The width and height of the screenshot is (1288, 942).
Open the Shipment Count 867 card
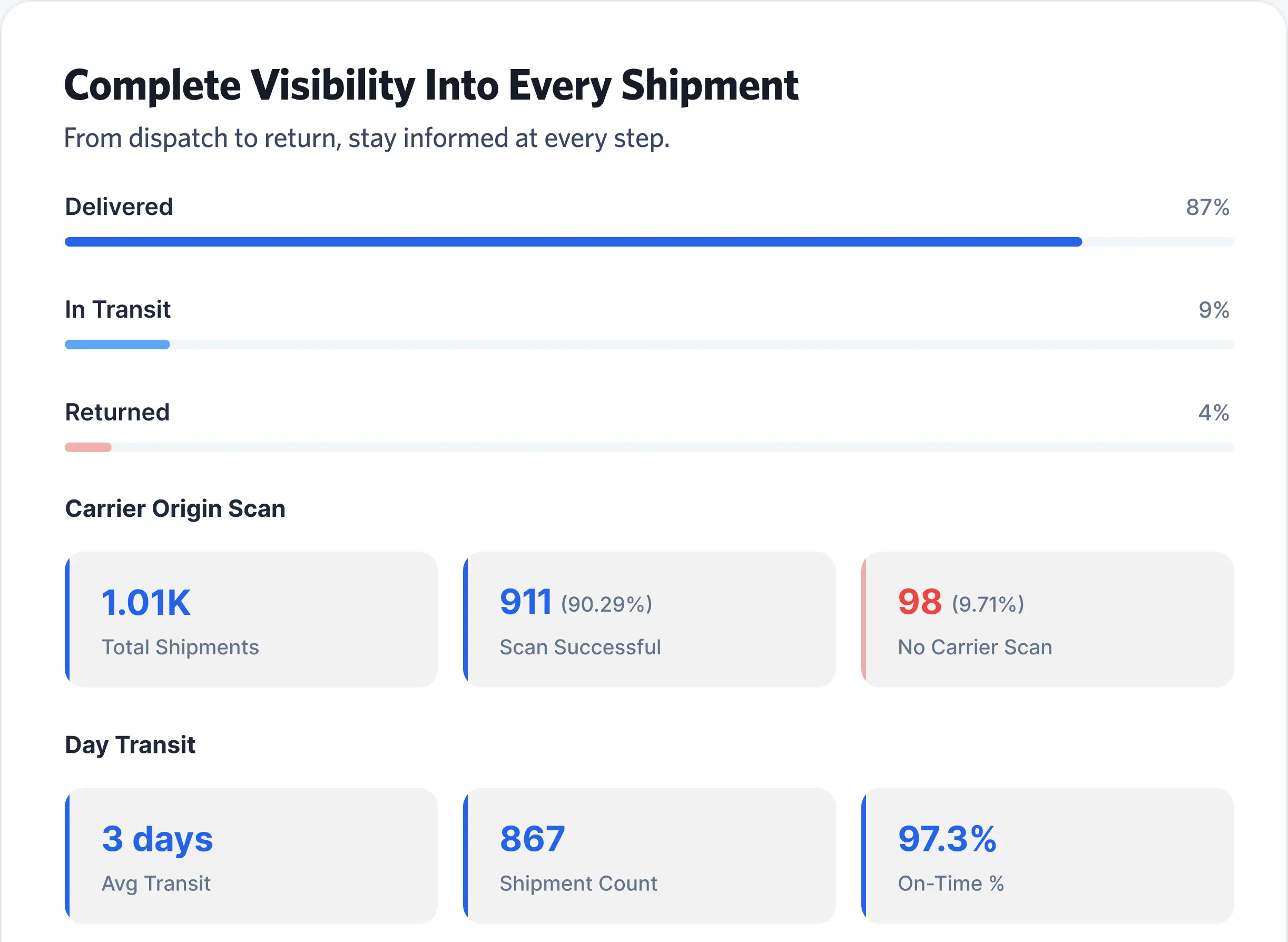click(649, 855)
